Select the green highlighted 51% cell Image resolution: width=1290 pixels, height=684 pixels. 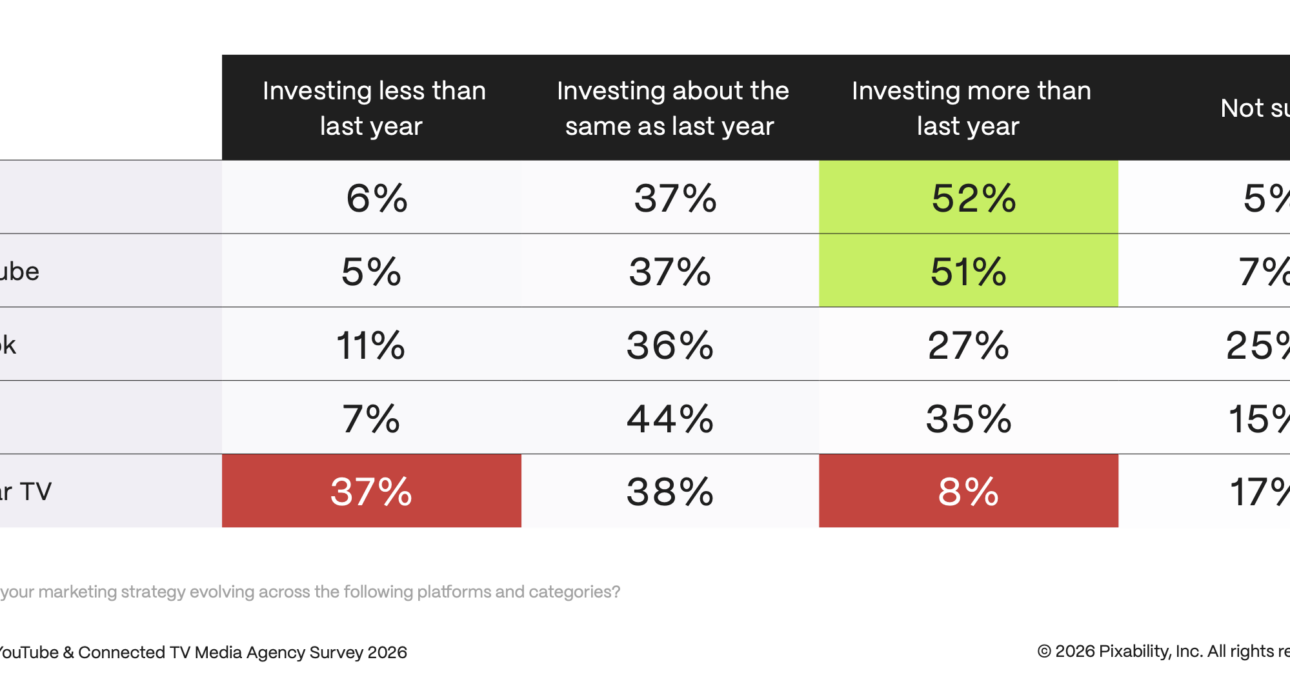pos(968,271)
